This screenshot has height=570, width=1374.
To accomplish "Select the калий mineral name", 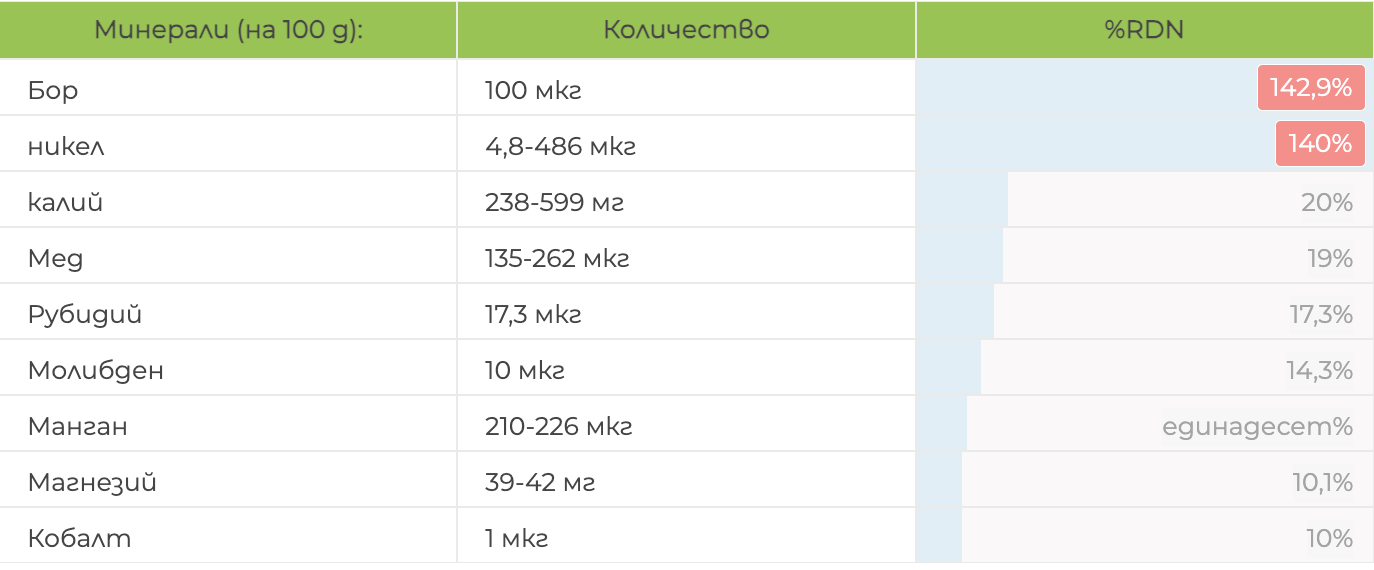I will click(65, 203).
